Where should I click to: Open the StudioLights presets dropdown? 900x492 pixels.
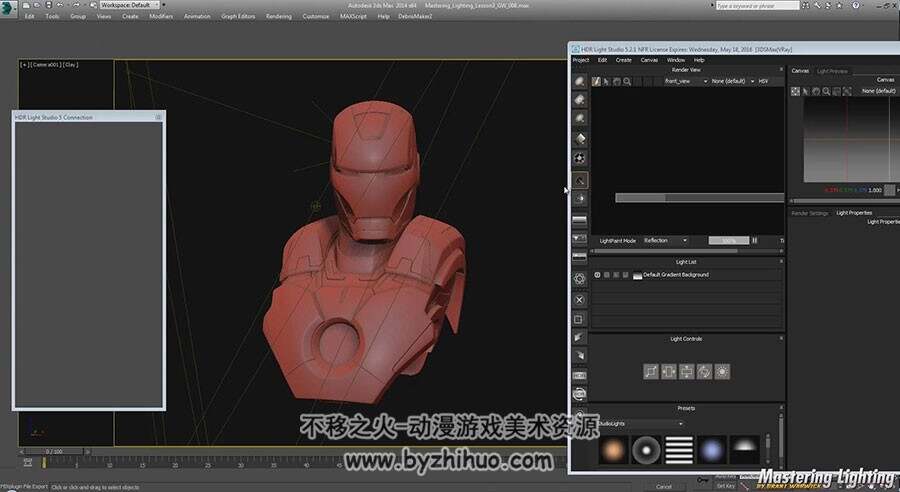[x=640, y=424]
